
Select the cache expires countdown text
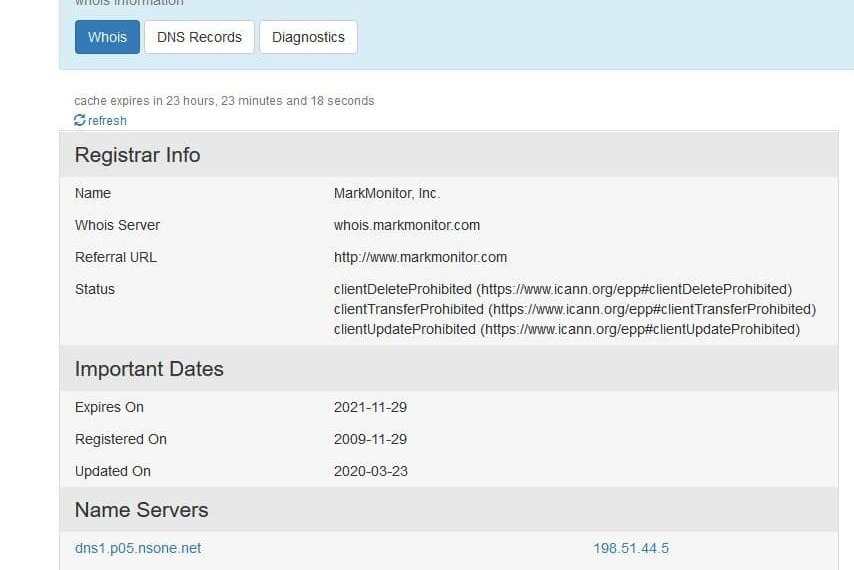(x=224, y=101)
